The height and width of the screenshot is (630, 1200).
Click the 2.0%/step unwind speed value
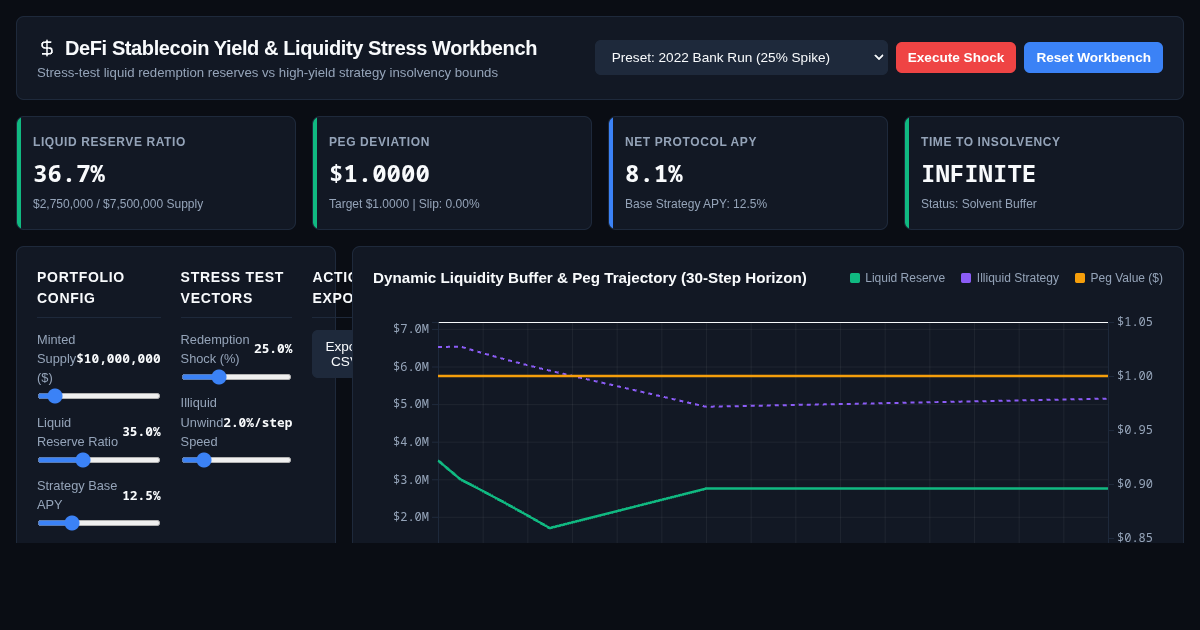click(258, 422)
